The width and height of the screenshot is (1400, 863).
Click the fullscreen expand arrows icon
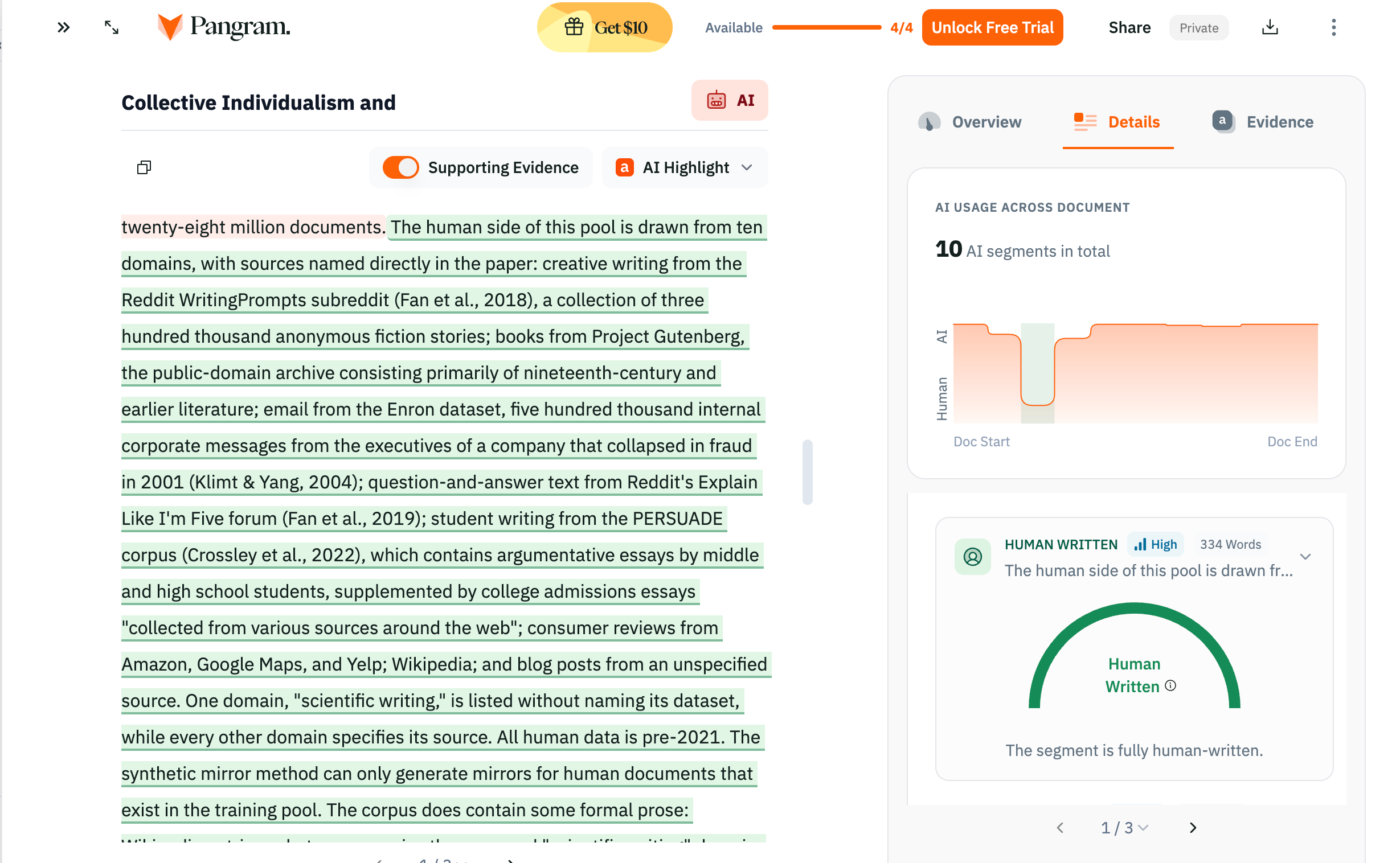coord(112,27)
